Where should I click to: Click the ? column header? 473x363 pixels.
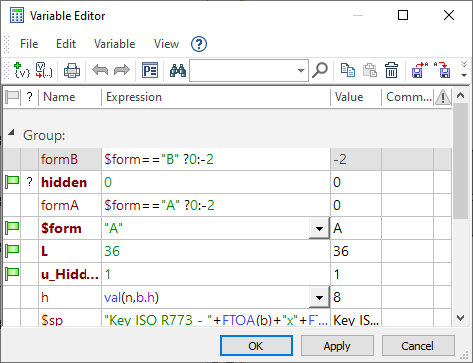click(x=30, y=97)
